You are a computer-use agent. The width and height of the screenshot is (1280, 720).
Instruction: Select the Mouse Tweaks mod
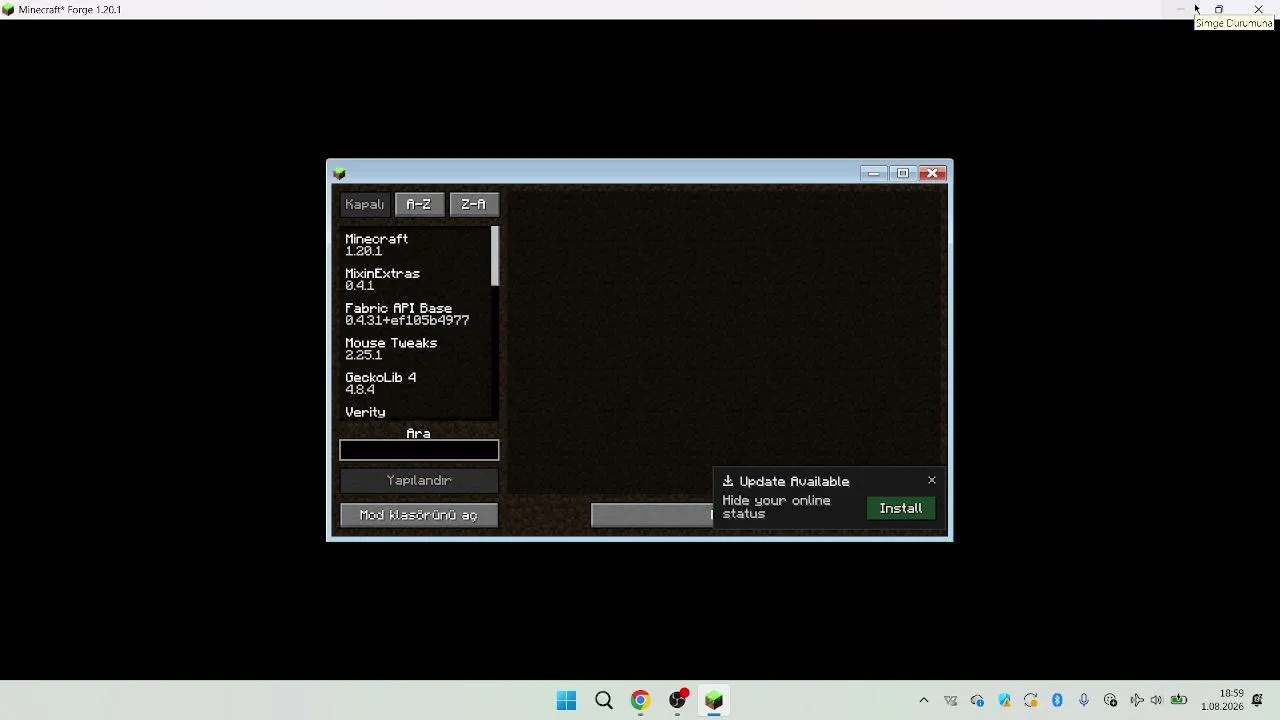[x=414, y=348]
